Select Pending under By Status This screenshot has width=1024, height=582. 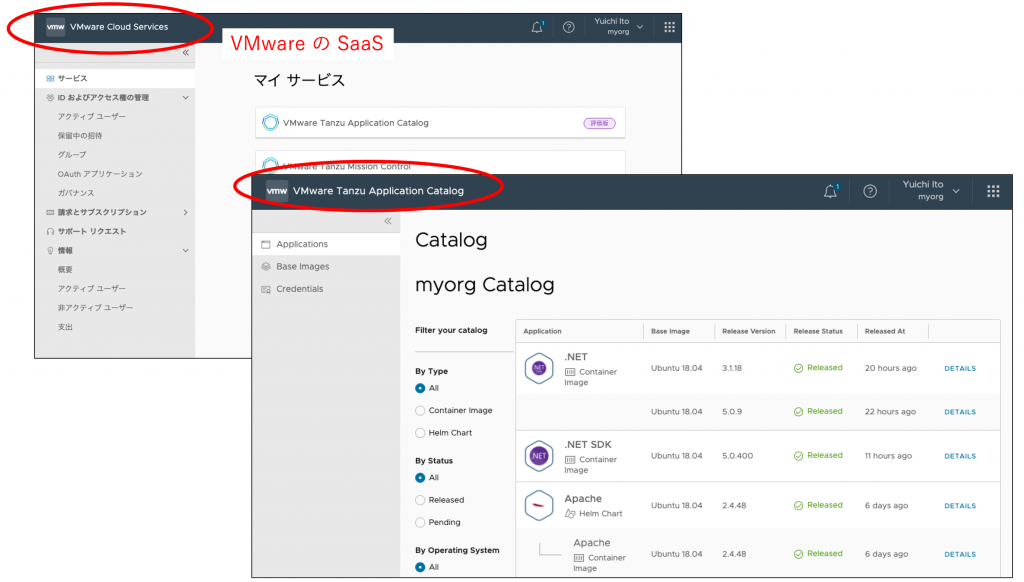click(x=420, y=522)
